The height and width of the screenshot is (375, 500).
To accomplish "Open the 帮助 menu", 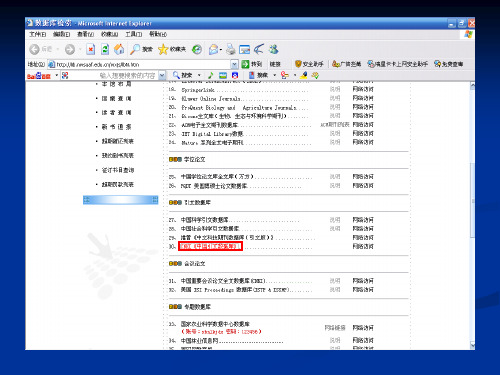I will point(158,34).
